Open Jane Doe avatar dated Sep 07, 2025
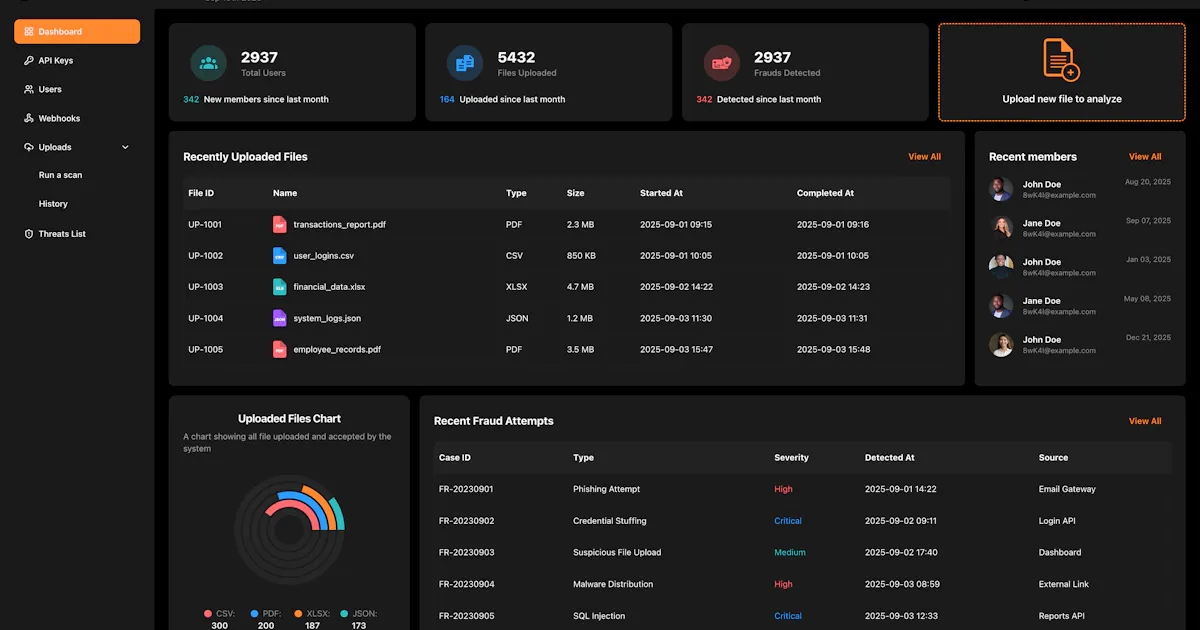The image size is (1200, 630). click(1001, 228)
